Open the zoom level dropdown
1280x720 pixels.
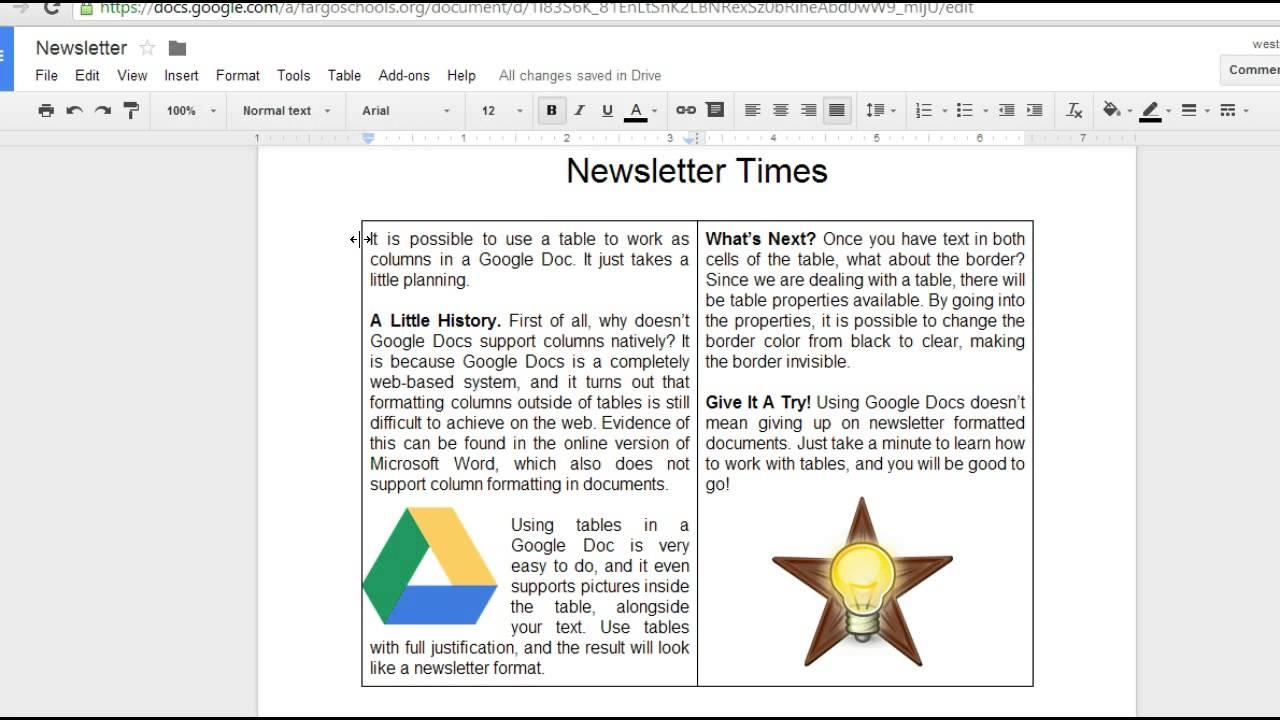[190, 111]
